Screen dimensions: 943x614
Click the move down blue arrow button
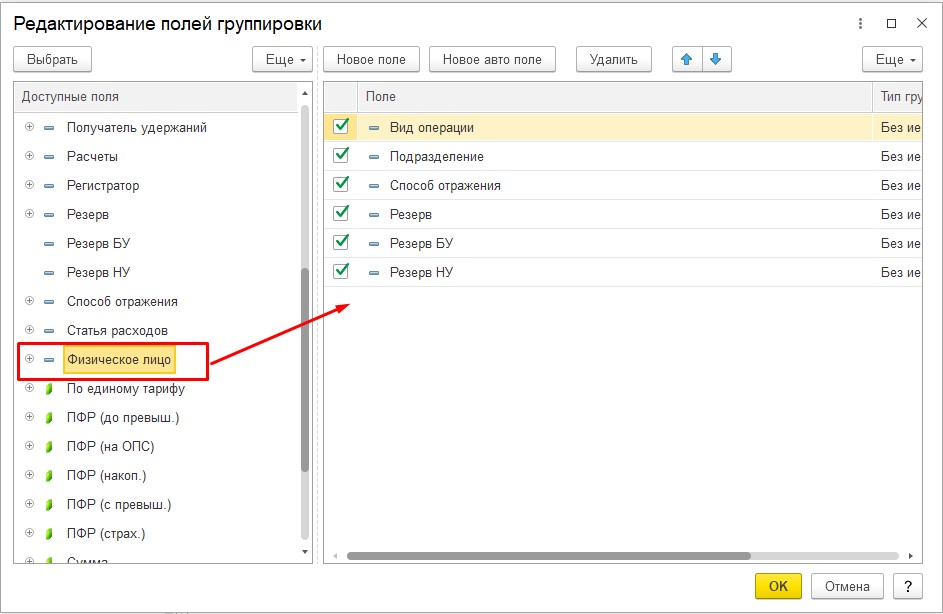point(716,60)
